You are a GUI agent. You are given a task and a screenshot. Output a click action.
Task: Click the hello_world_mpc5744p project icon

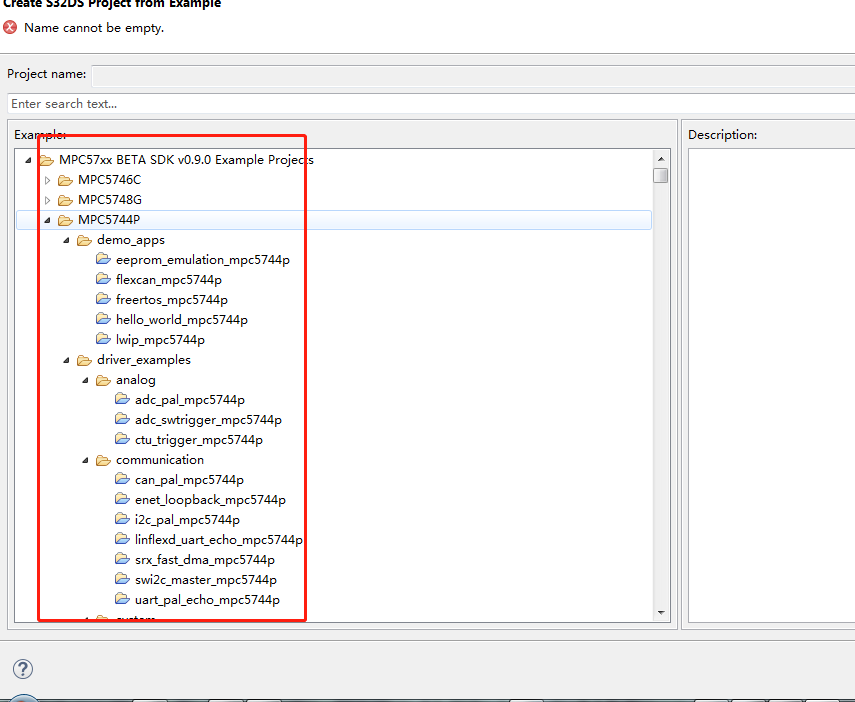tap(104, 319)
